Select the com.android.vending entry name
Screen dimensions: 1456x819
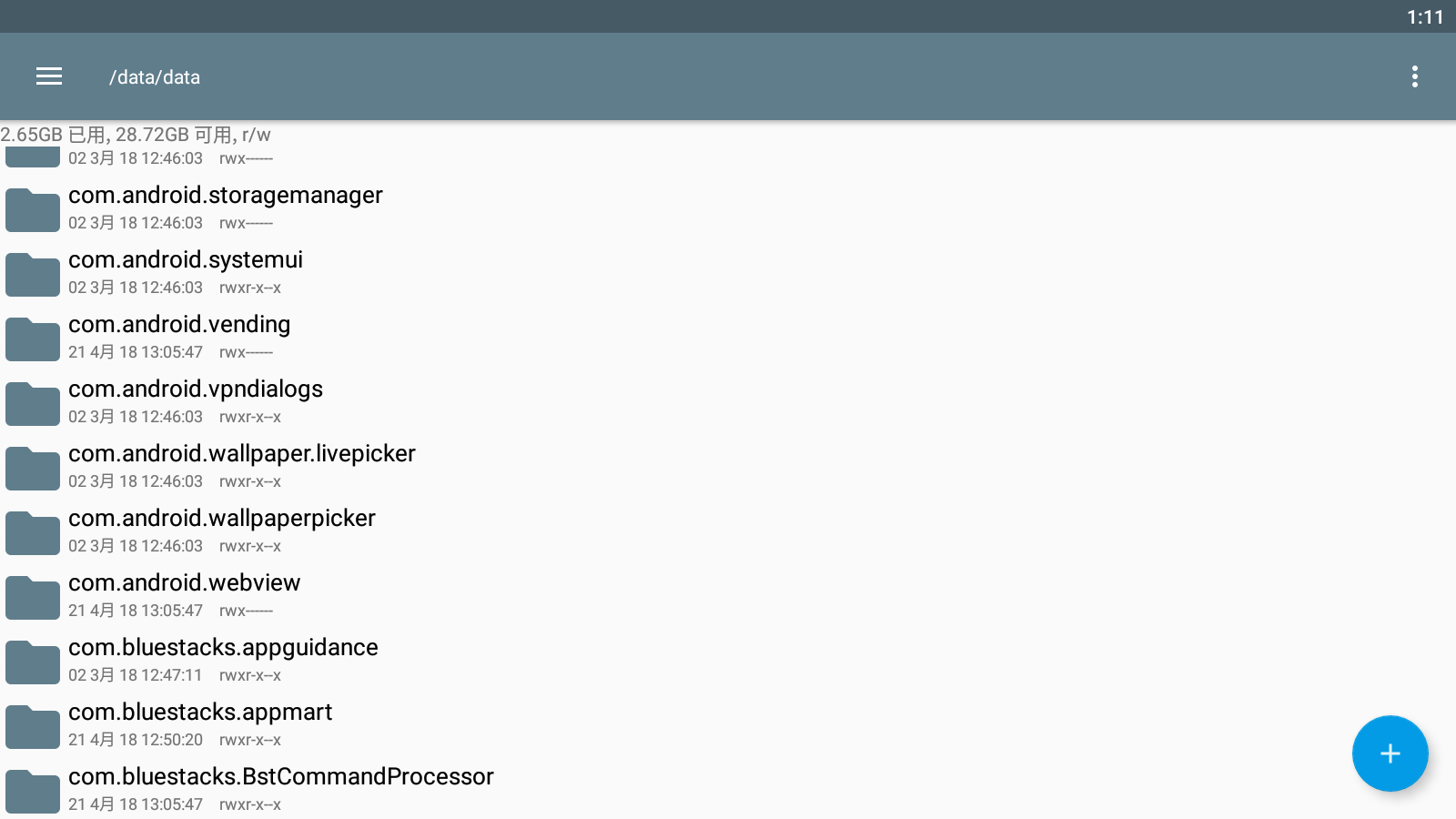[x=179, y=324]
